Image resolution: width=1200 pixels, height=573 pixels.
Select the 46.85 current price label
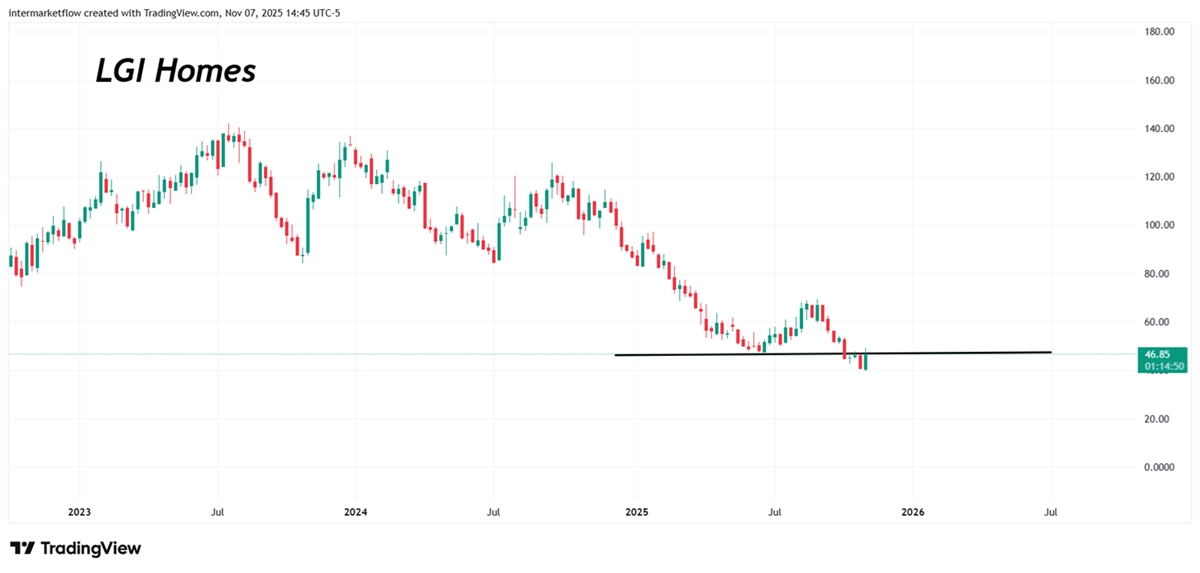[x=1159, y=354]
